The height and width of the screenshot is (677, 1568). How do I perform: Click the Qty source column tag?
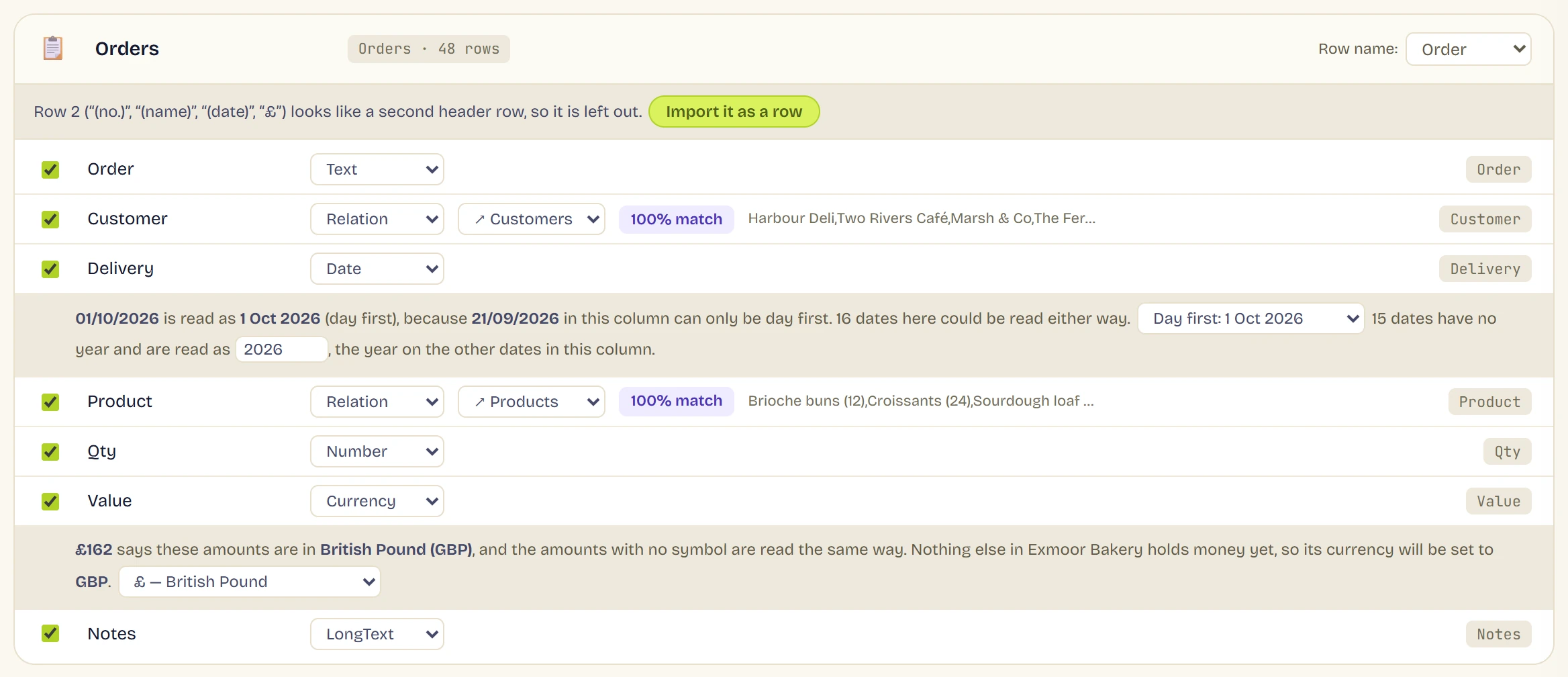coord(1508,451)
